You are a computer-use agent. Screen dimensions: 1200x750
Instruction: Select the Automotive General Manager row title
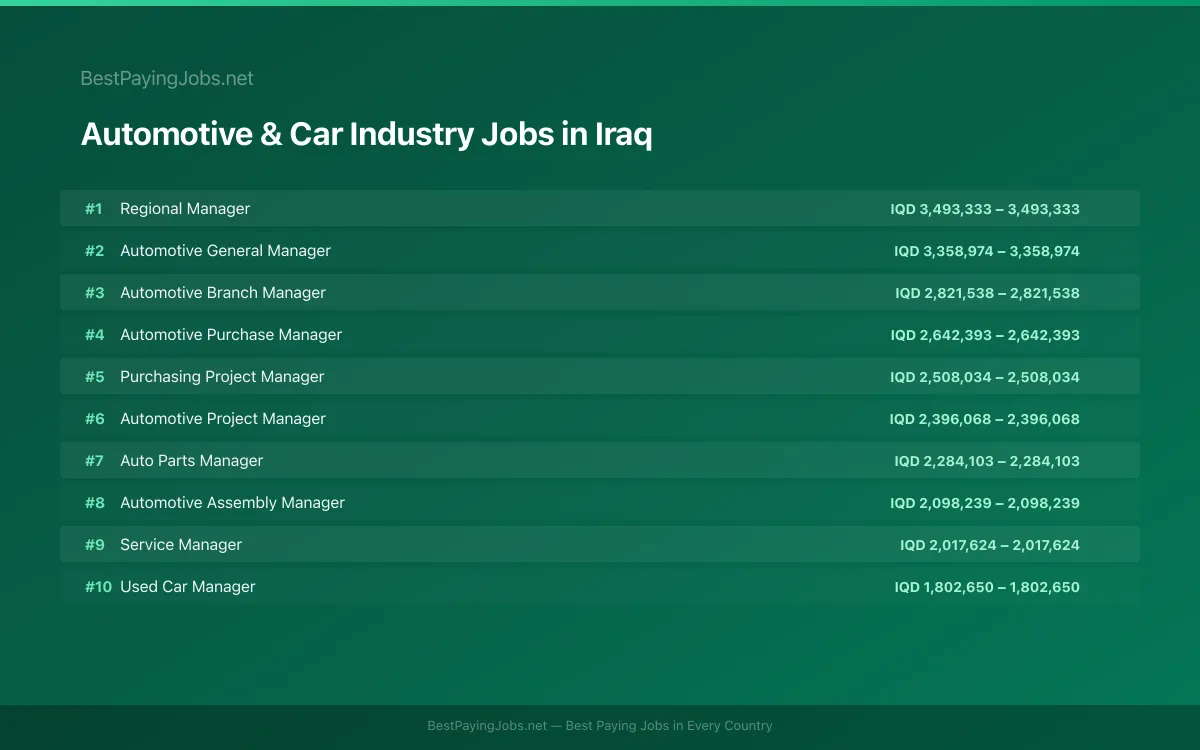click(x=225, y=251)
